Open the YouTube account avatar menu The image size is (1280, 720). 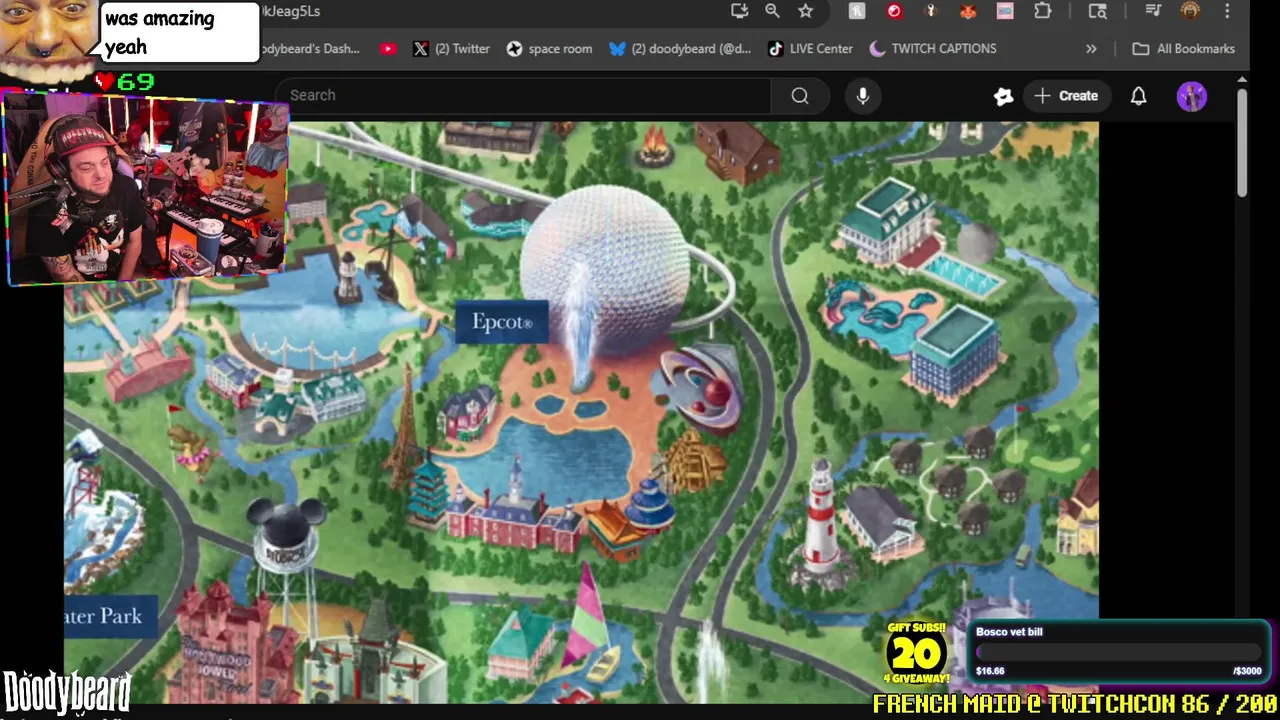(1191, 96)
